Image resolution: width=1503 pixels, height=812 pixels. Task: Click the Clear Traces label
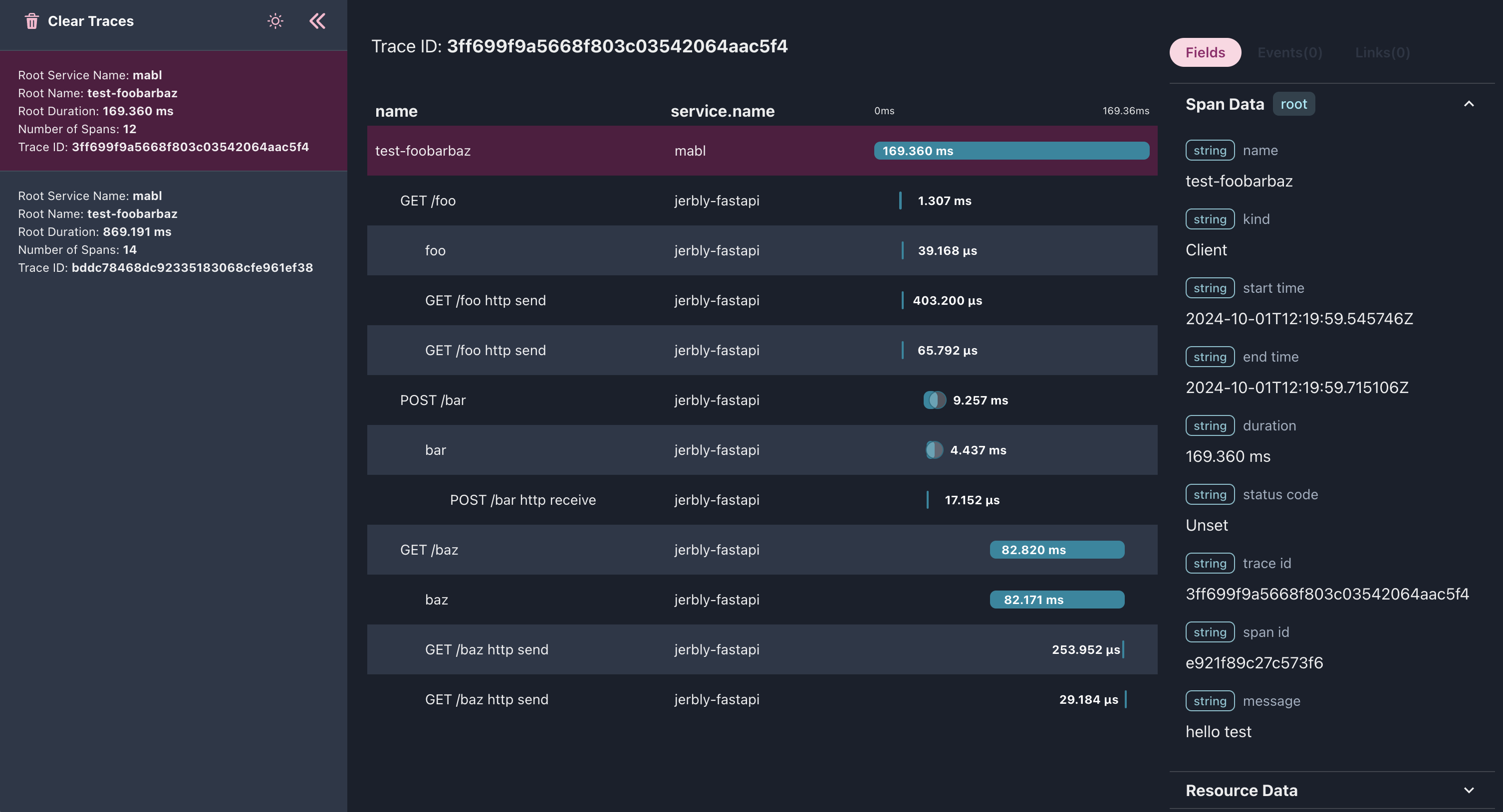point(90,21)
